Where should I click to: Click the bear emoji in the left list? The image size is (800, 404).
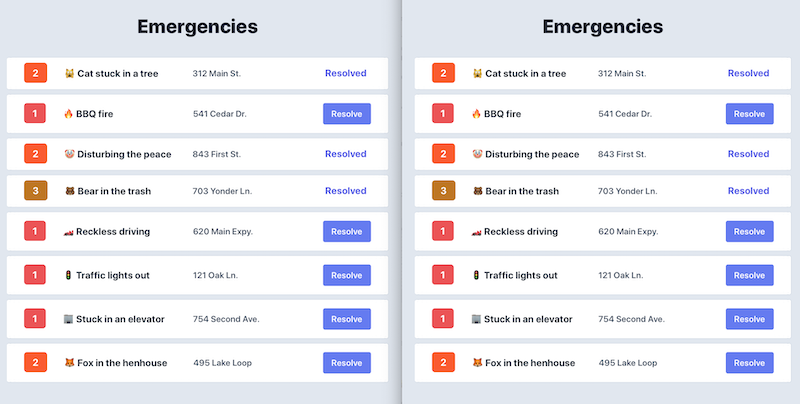click(70, 191)
